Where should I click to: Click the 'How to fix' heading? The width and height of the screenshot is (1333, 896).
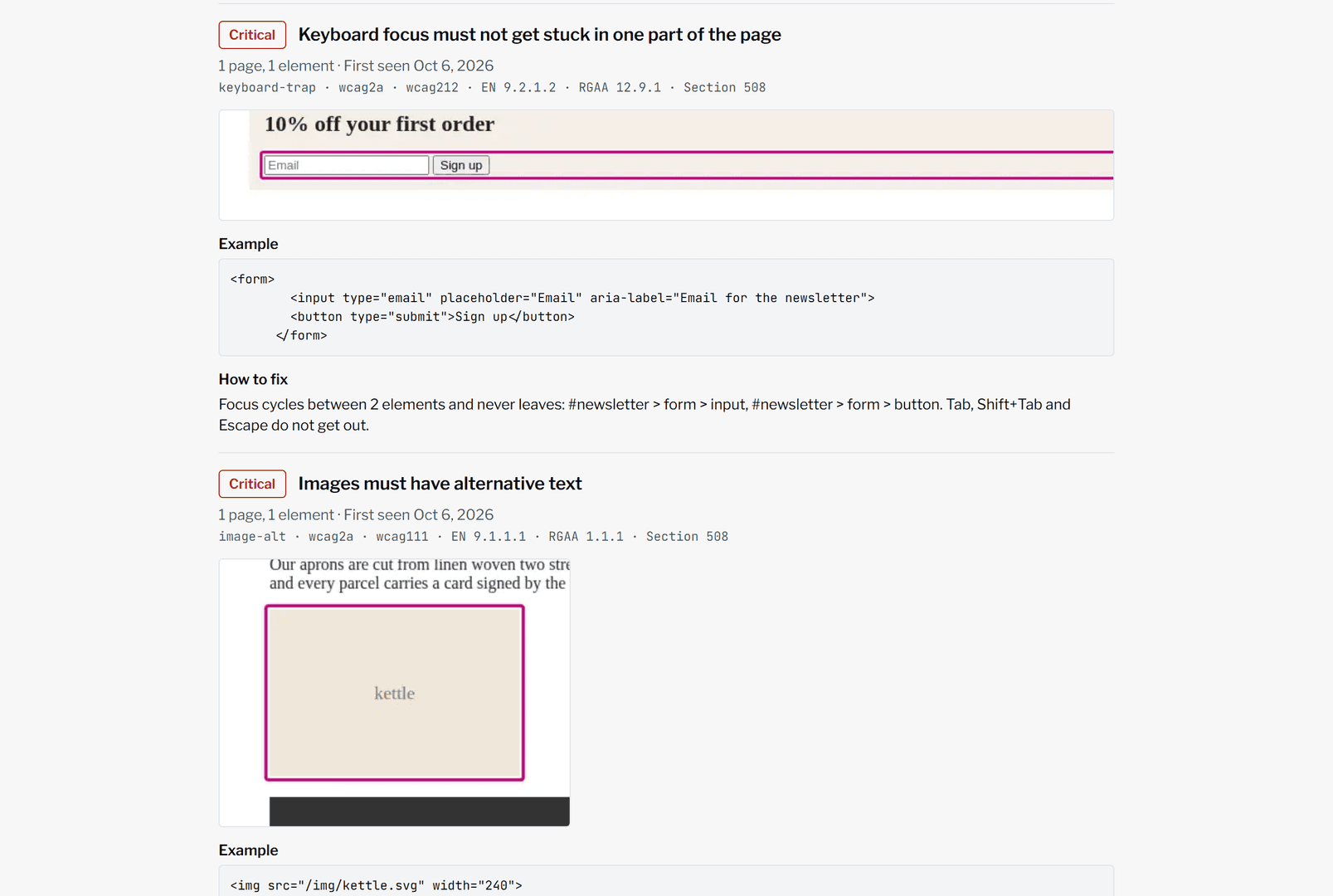coord(253,379)
